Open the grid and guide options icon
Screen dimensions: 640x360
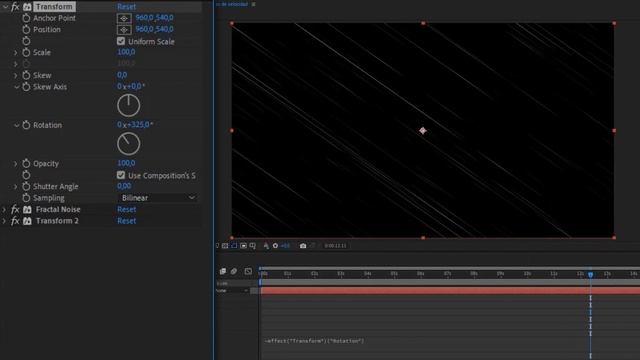(x=253, y=246)
